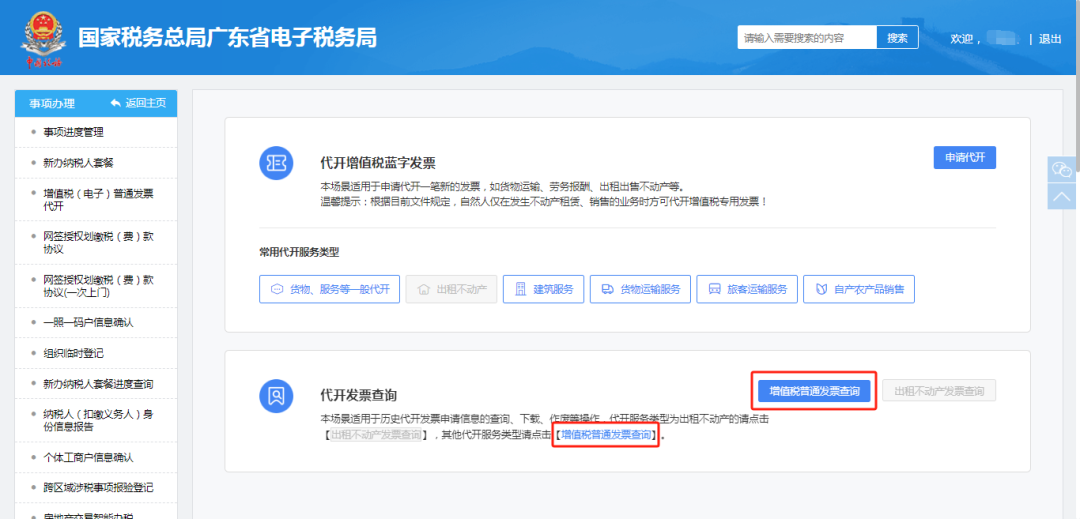This screenshot has width=1080, height=519.
Task: Click icon in 自产农产品销售 button
Action: [821, 289]
